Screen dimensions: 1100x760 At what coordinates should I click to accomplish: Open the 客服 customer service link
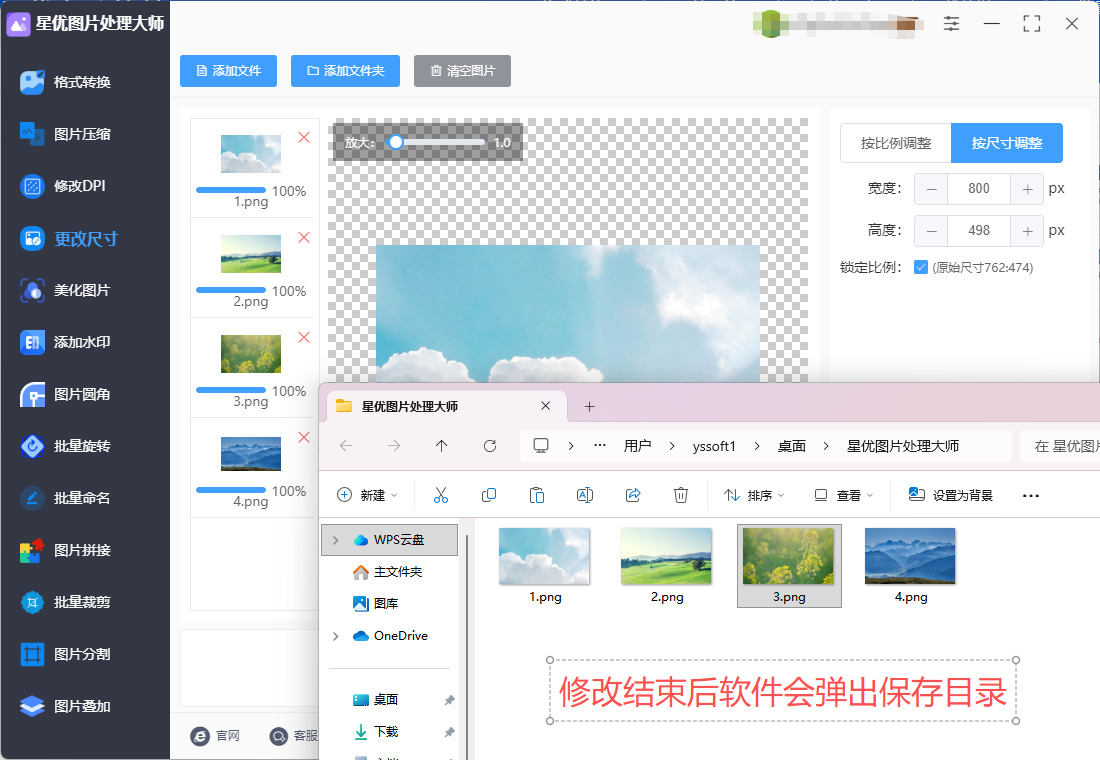coord(294,735)
